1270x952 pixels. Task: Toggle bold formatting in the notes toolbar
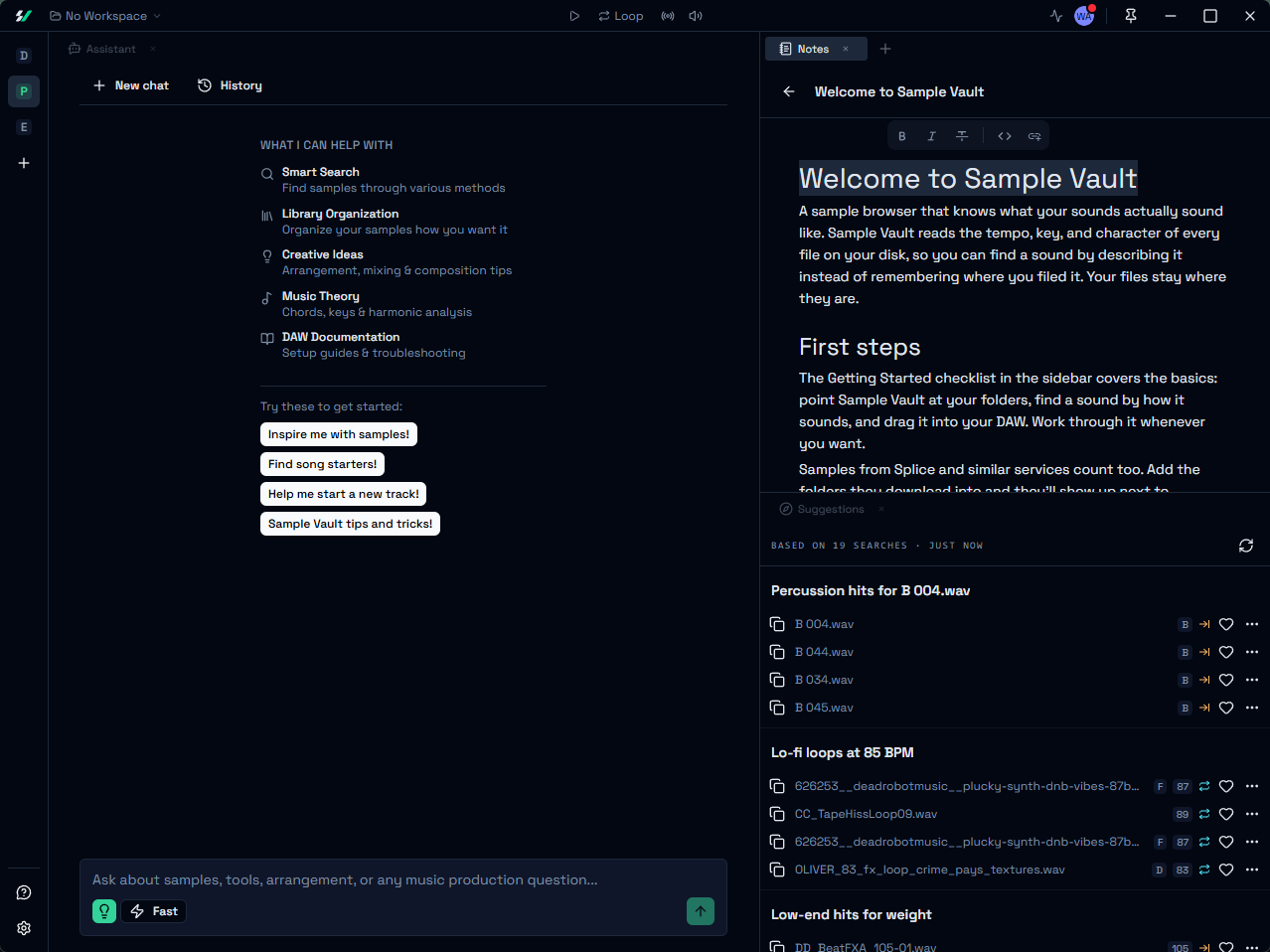pyautogui.click(x=902, y=136)
